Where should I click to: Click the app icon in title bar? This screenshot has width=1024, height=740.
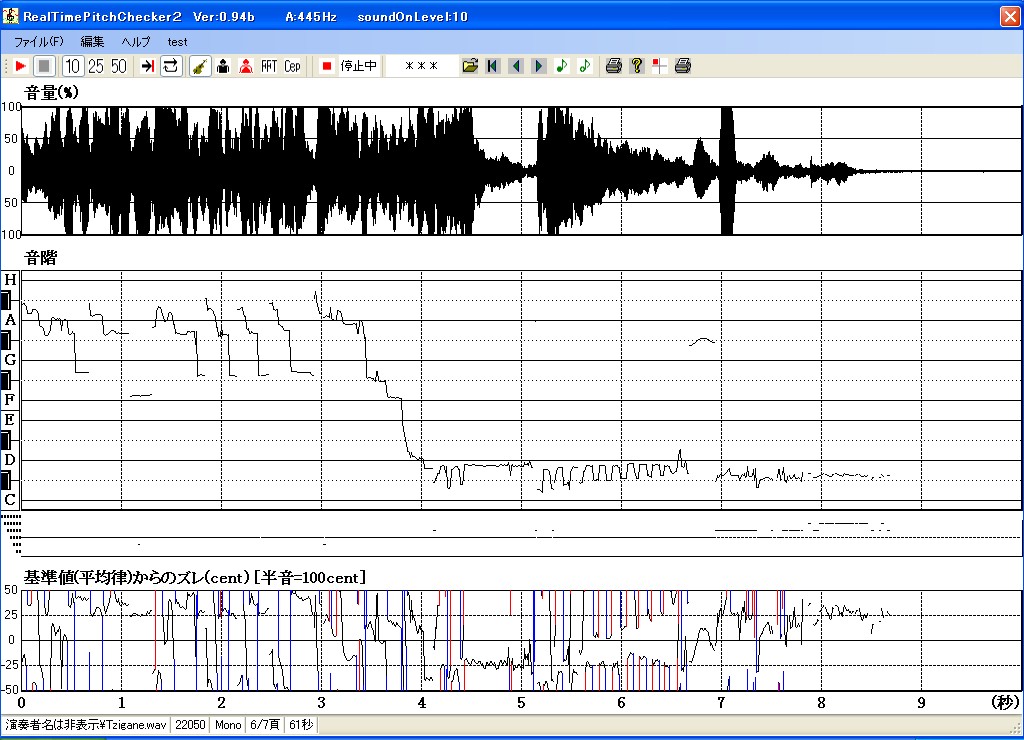pyautogui.click(x=11, y=16)
